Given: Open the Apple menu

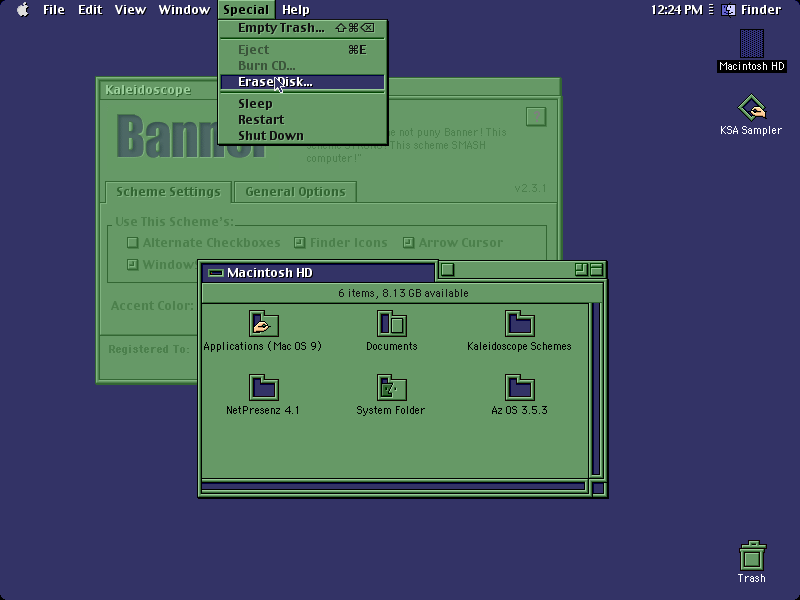Looking at the screenshot, I should tap(22, 10).
